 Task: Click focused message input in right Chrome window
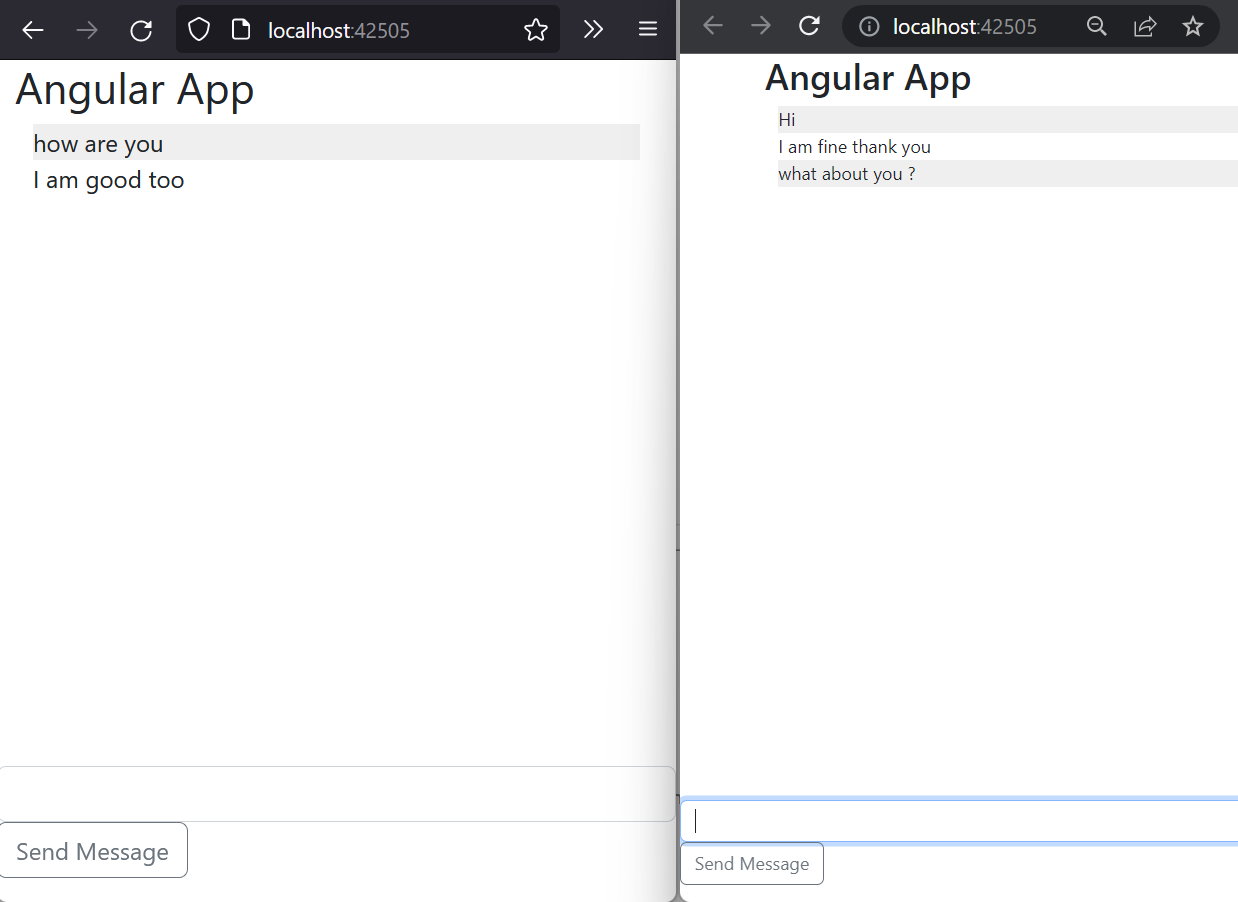tap(959, 821)
